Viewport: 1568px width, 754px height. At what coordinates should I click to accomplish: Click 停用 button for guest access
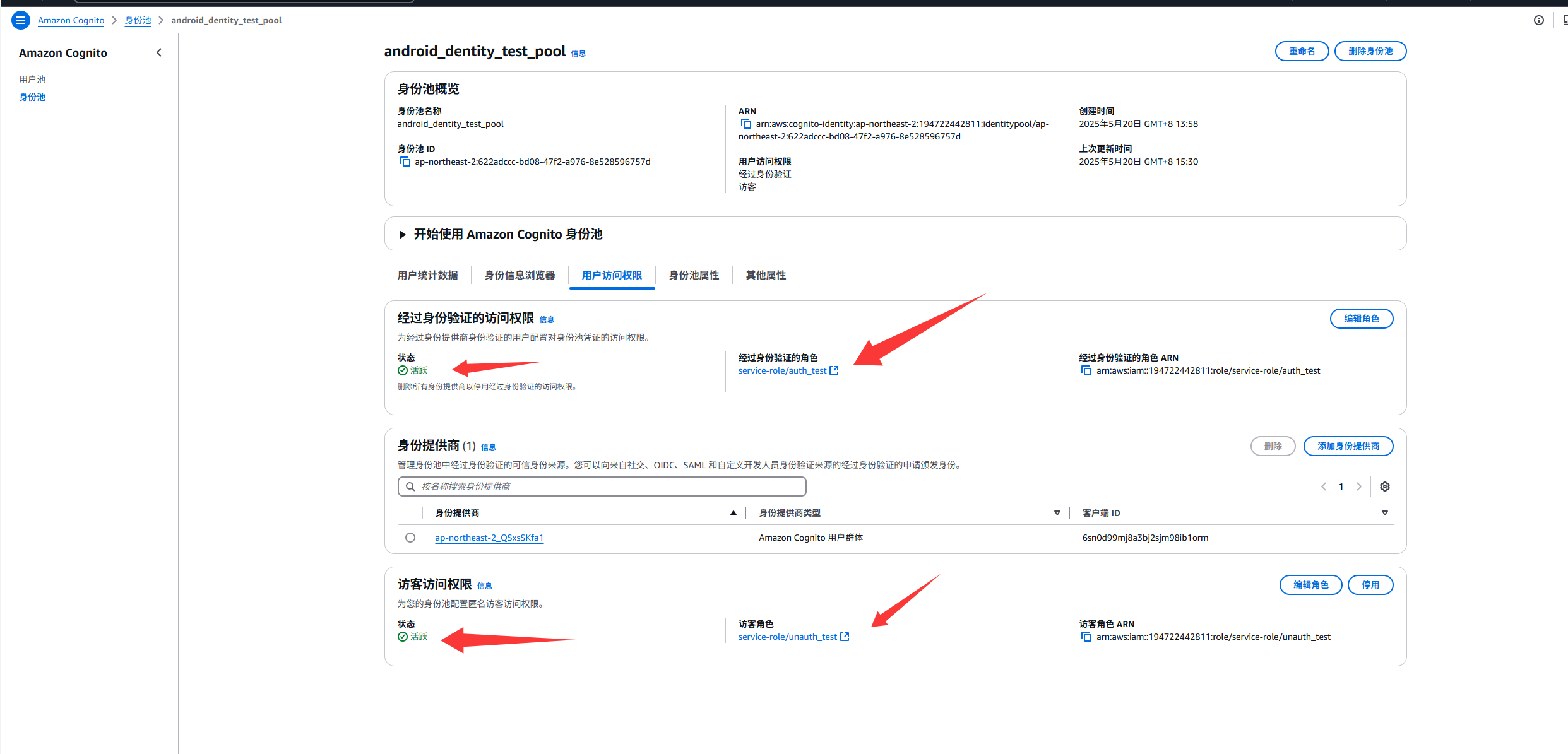click(x=1370, y=585)
